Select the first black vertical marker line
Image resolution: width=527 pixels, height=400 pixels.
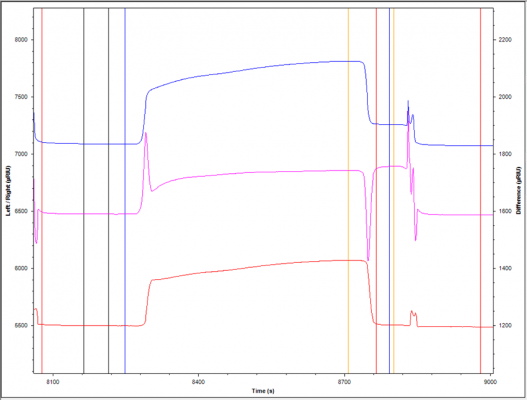84,191
